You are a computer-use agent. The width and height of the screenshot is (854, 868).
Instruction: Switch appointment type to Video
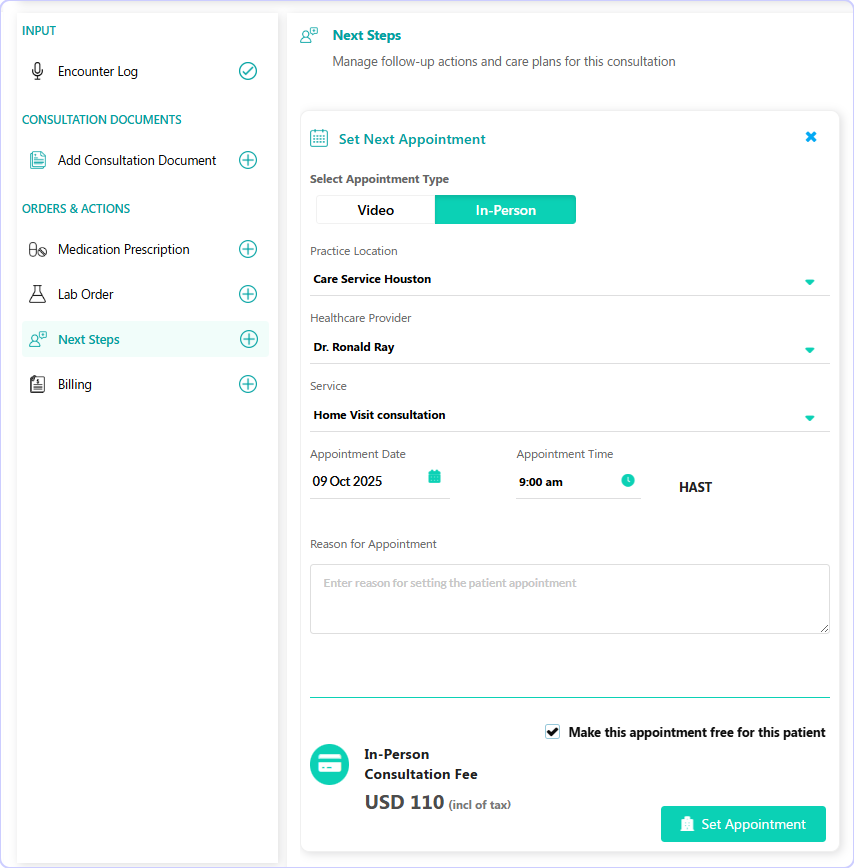375,210
